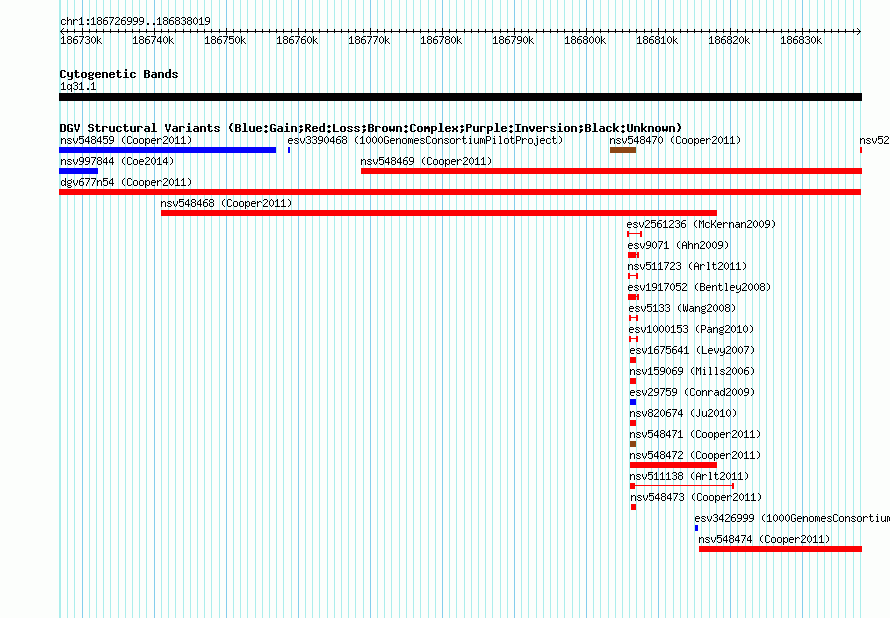Select the blue square under esv29759
This screenshot has width=890, height=618.
(633, 402)
